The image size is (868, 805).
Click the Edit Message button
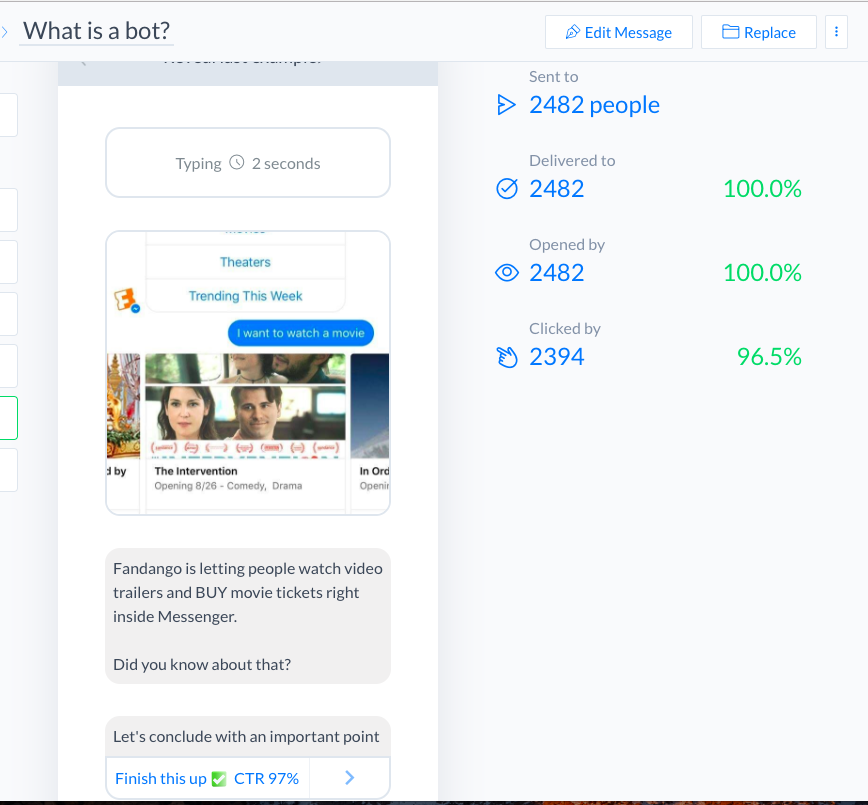[618, 32]
